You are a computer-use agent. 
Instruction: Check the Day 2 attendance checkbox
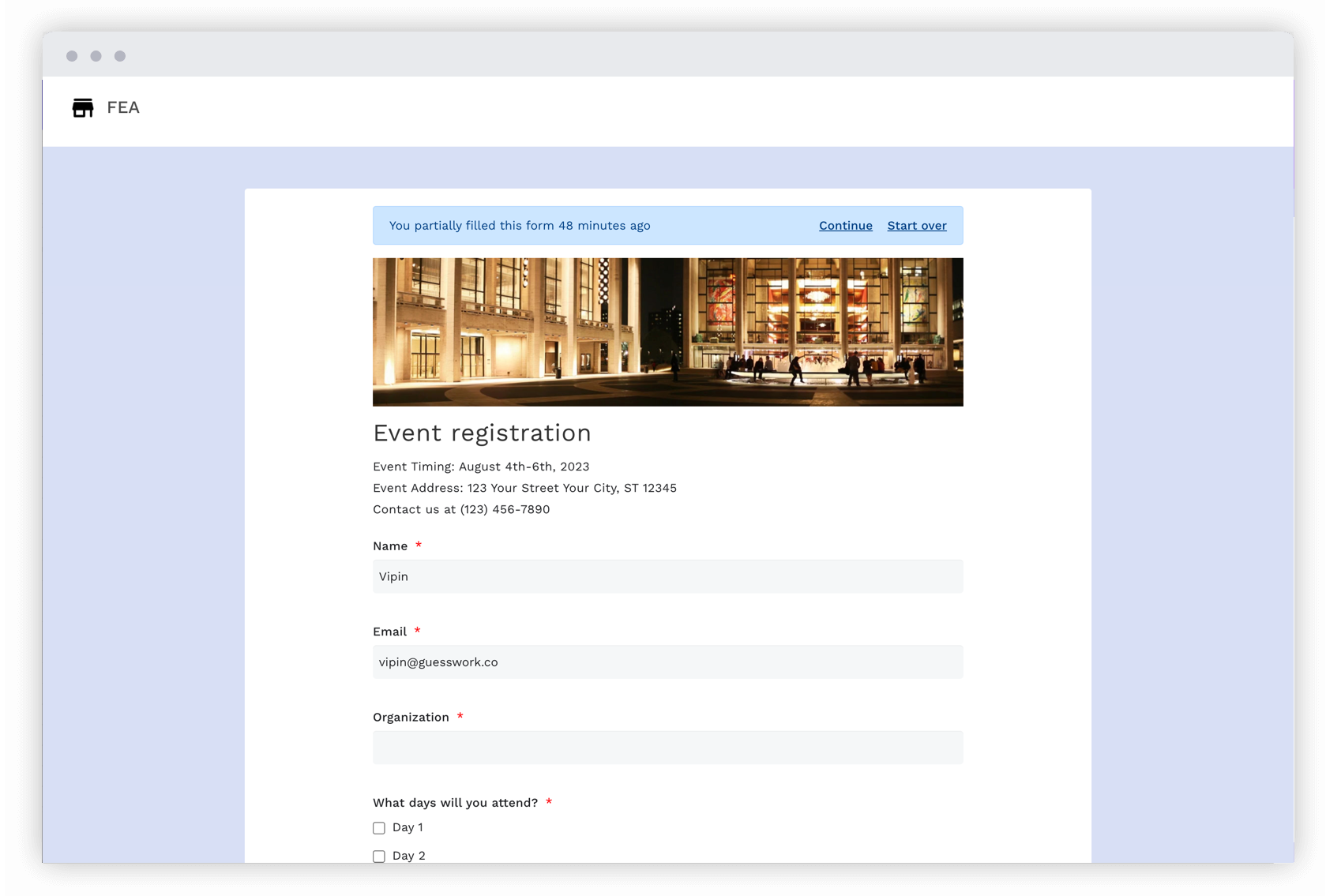(378, 856)
